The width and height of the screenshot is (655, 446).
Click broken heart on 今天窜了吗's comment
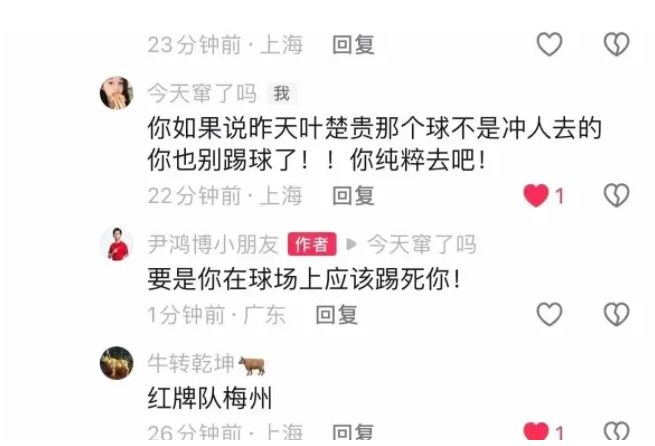click(617, 195)
